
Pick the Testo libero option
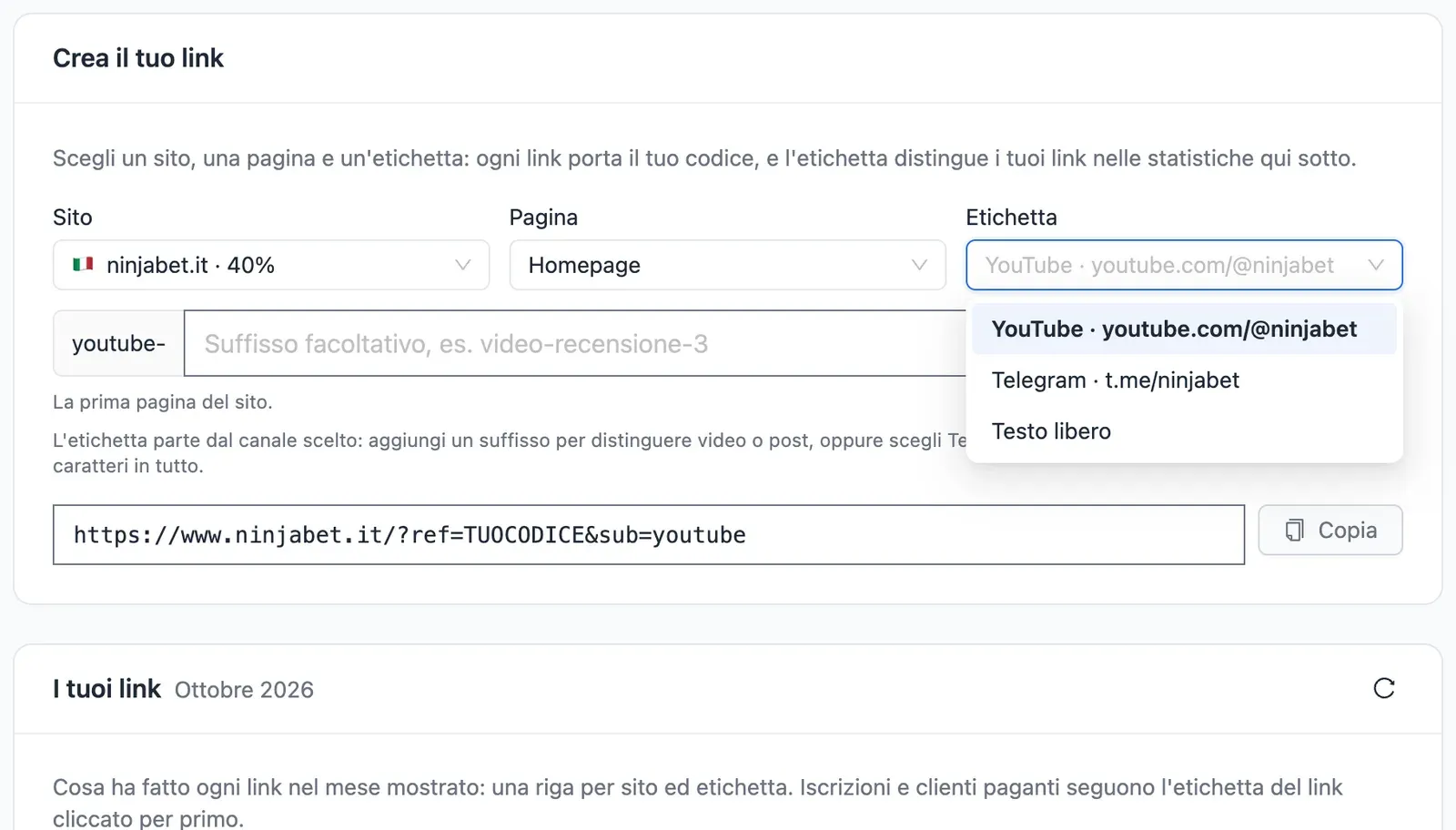tap(1183, 430)
